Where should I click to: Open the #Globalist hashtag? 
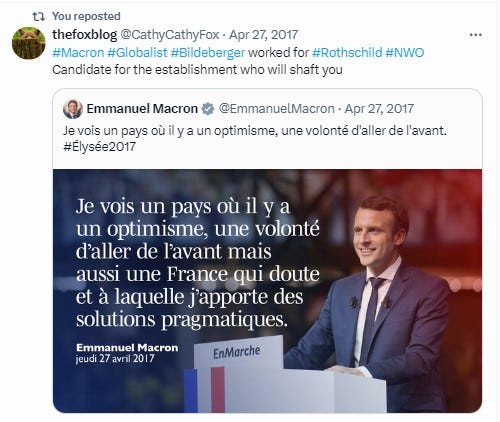coord(137,53)
